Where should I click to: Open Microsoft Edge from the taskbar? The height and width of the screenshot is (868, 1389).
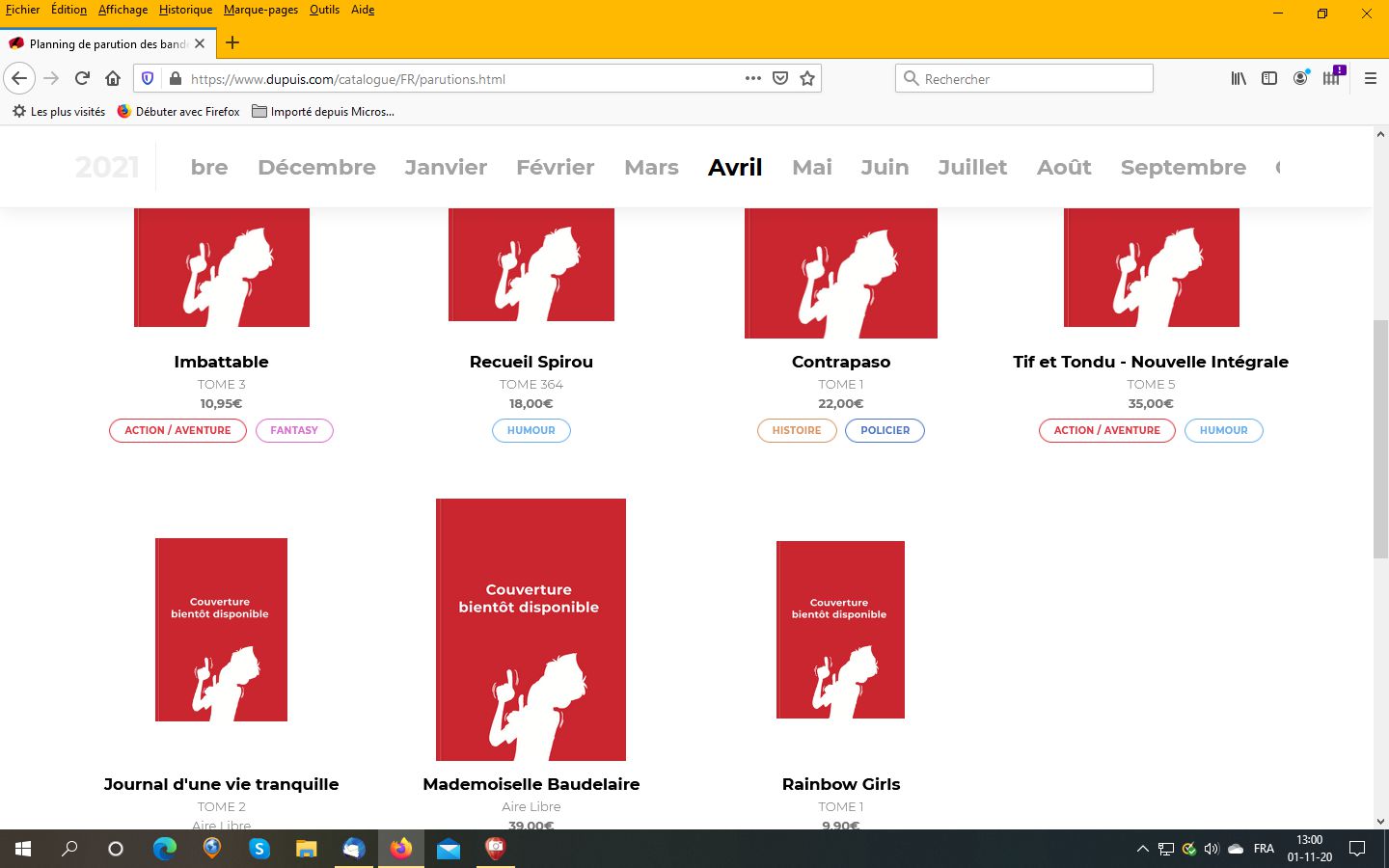pos(165,849)
